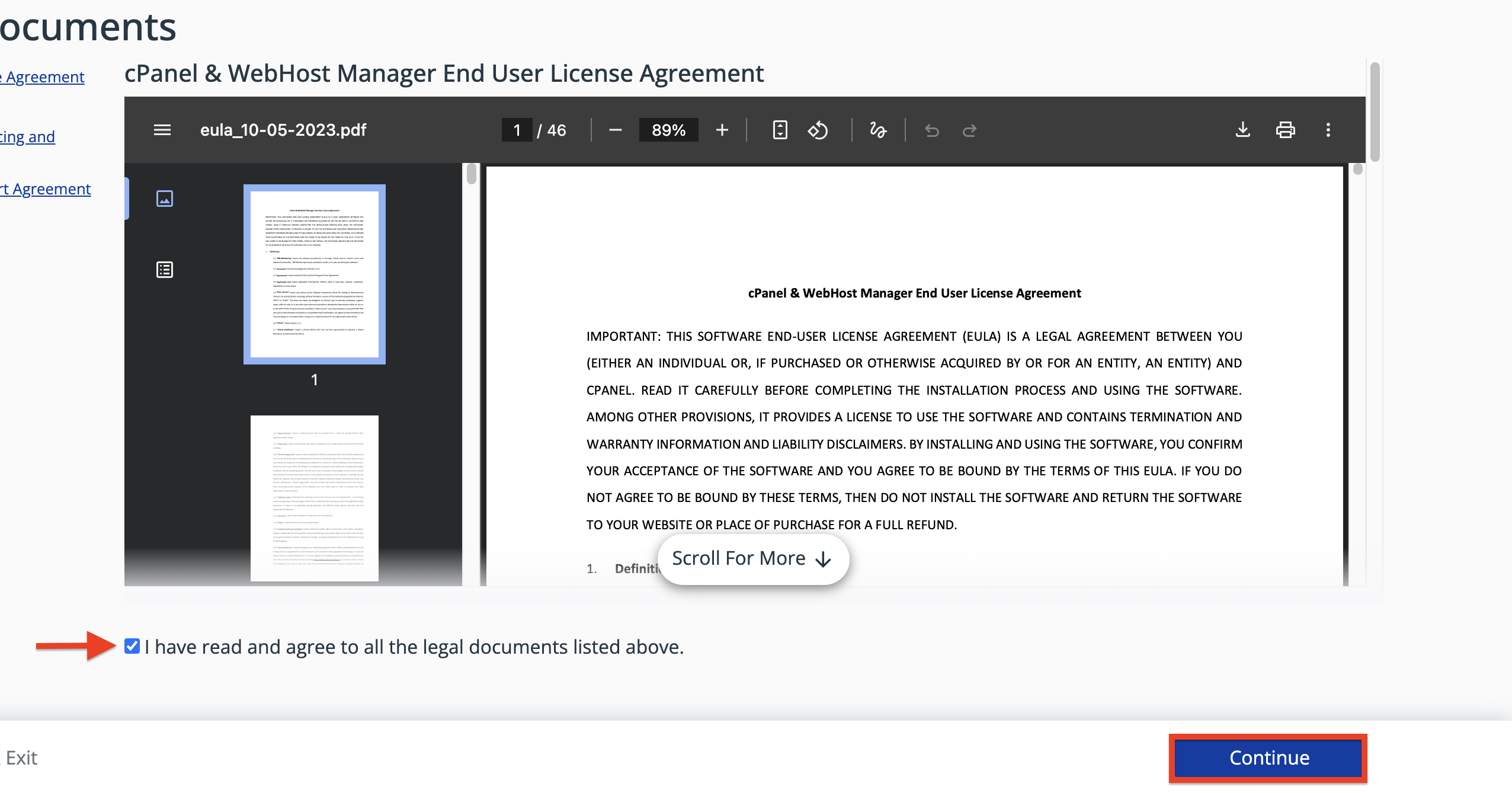This screenshot has width=1512, height=793.
Task: Uncheck the agree to legal documents checkbox
Action: 132,646
